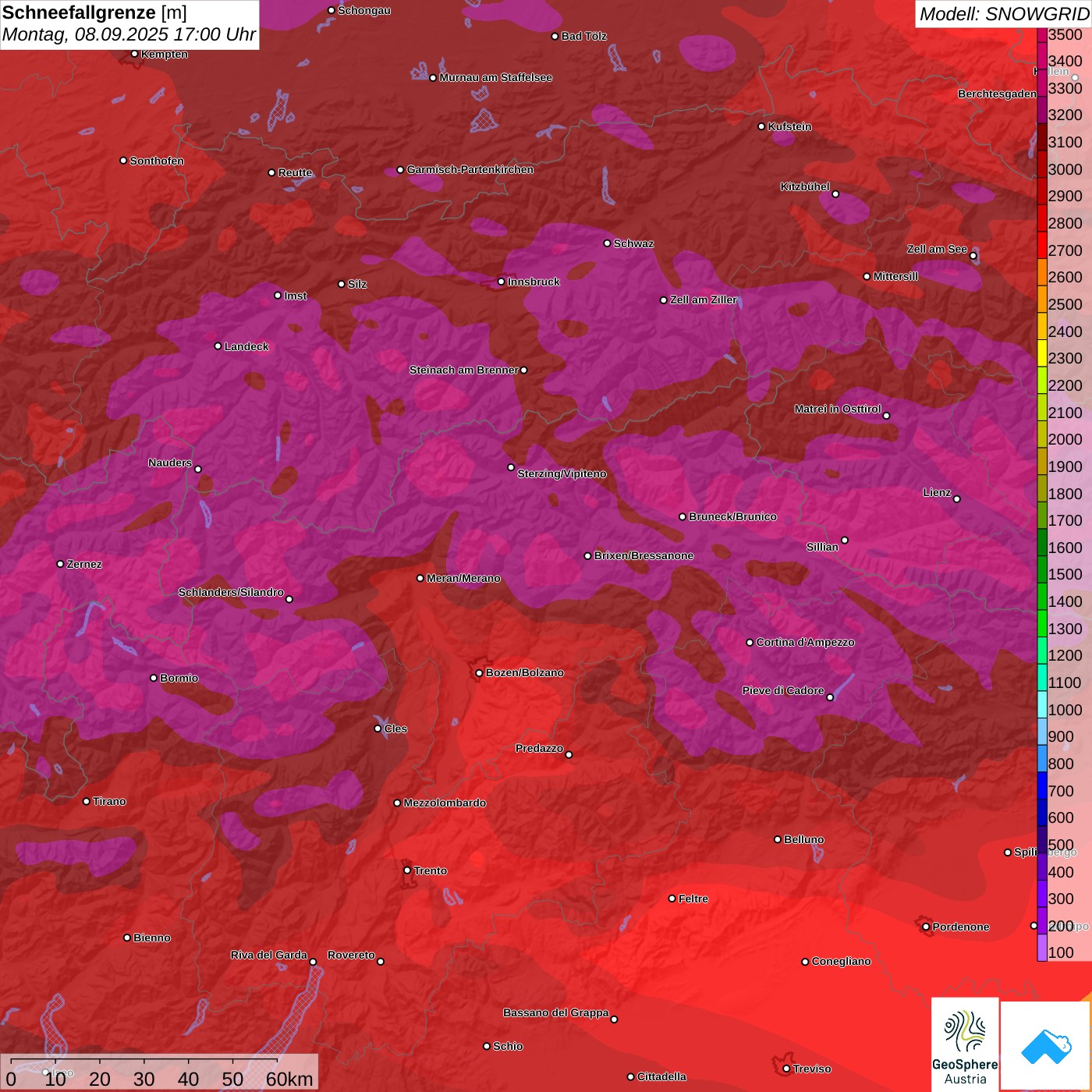Click the Predazzo location dot
This screenshot has height=1092, width=1092.
569,754
